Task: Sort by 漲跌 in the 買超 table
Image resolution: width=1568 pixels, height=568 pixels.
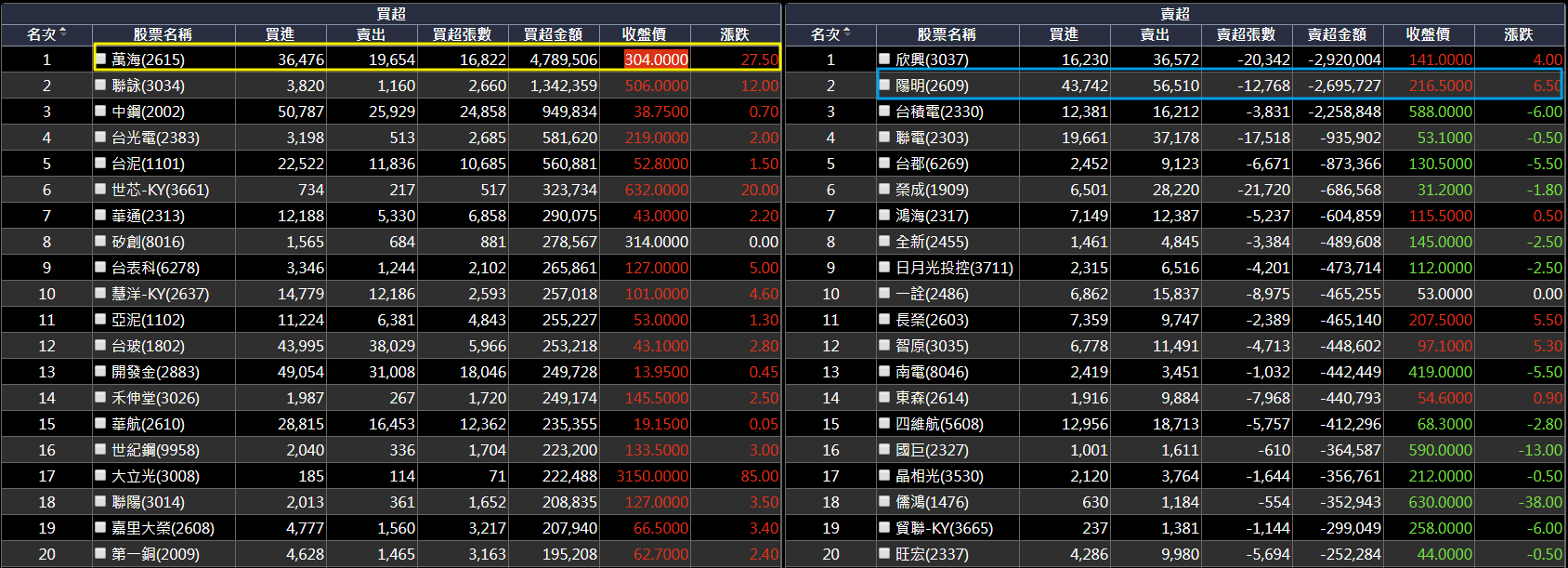Action: 735,34
